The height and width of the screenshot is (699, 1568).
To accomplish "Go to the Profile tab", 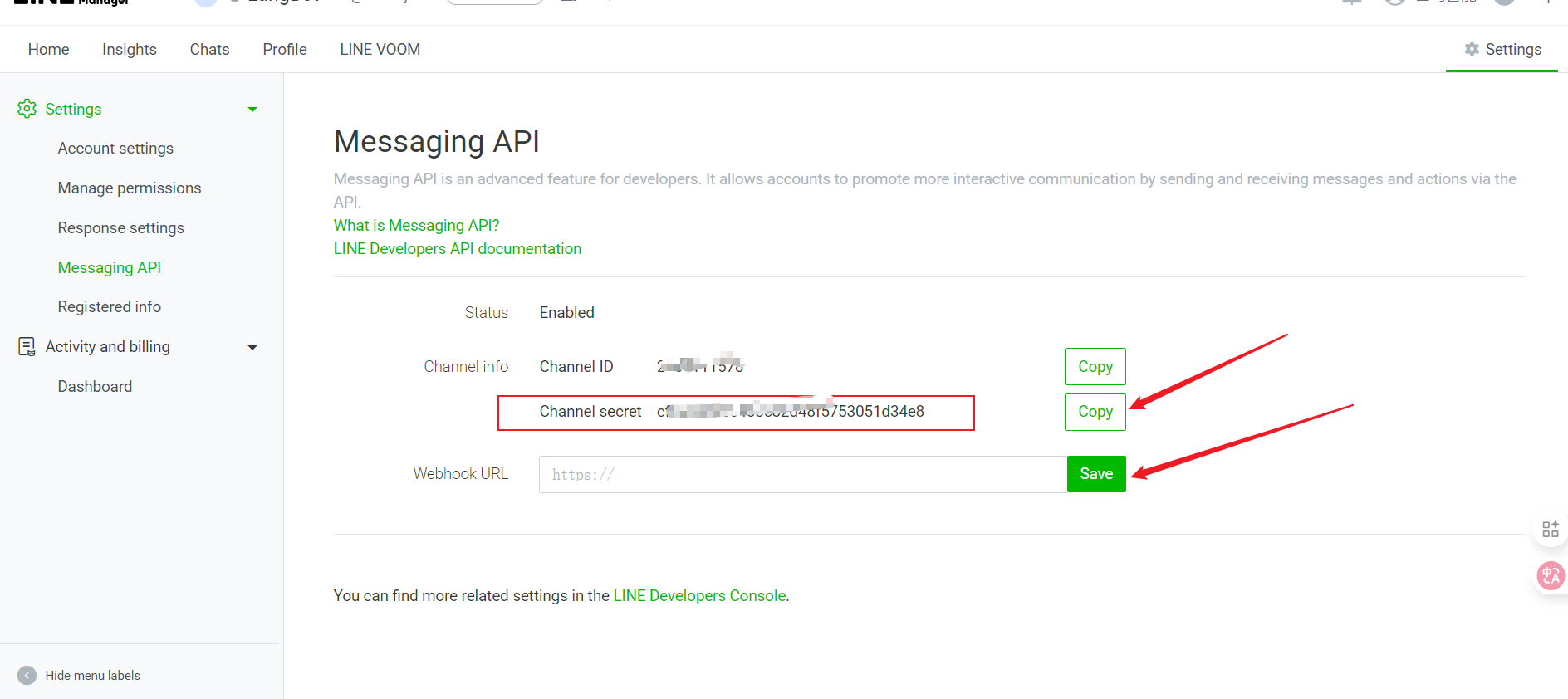I will pos(285,49).
